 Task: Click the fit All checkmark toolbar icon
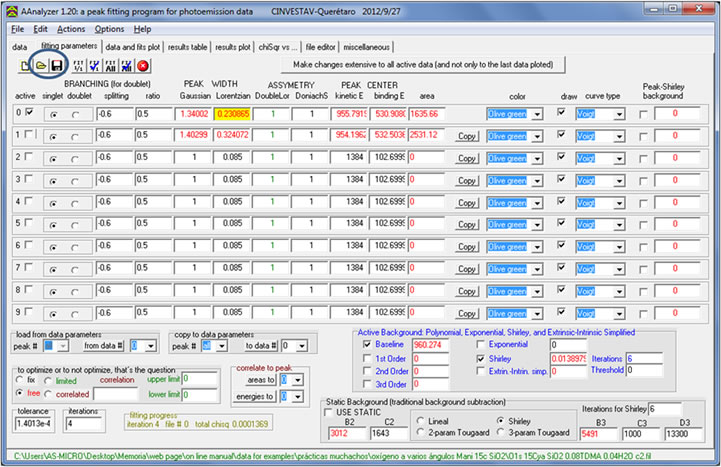pos(127,65)
